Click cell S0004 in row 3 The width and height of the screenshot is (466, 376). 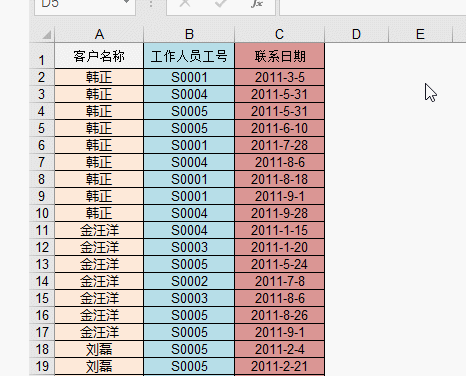(x=189, y=94)
